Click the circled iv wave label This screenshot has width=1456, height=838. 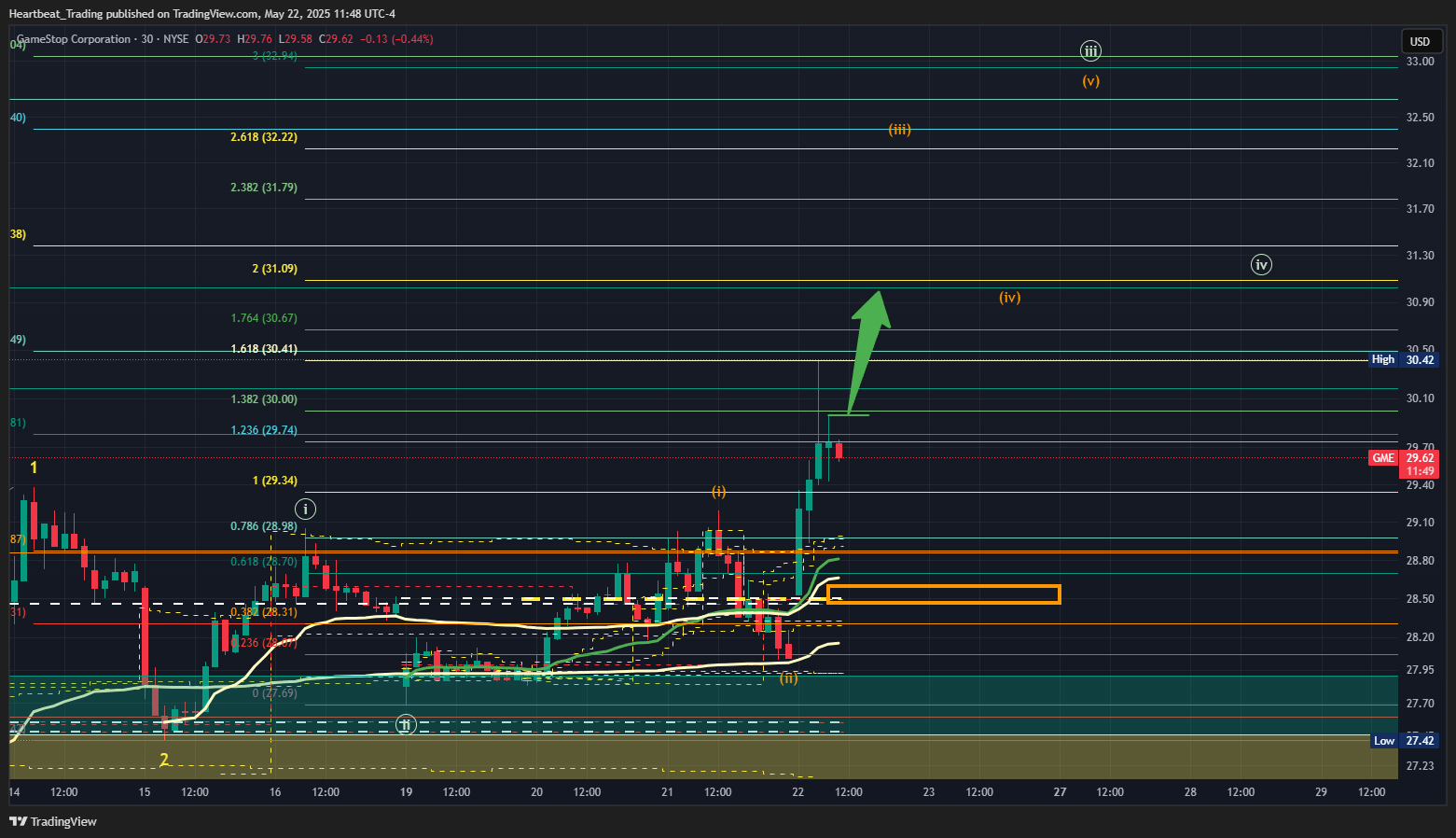coord(1261,265)
